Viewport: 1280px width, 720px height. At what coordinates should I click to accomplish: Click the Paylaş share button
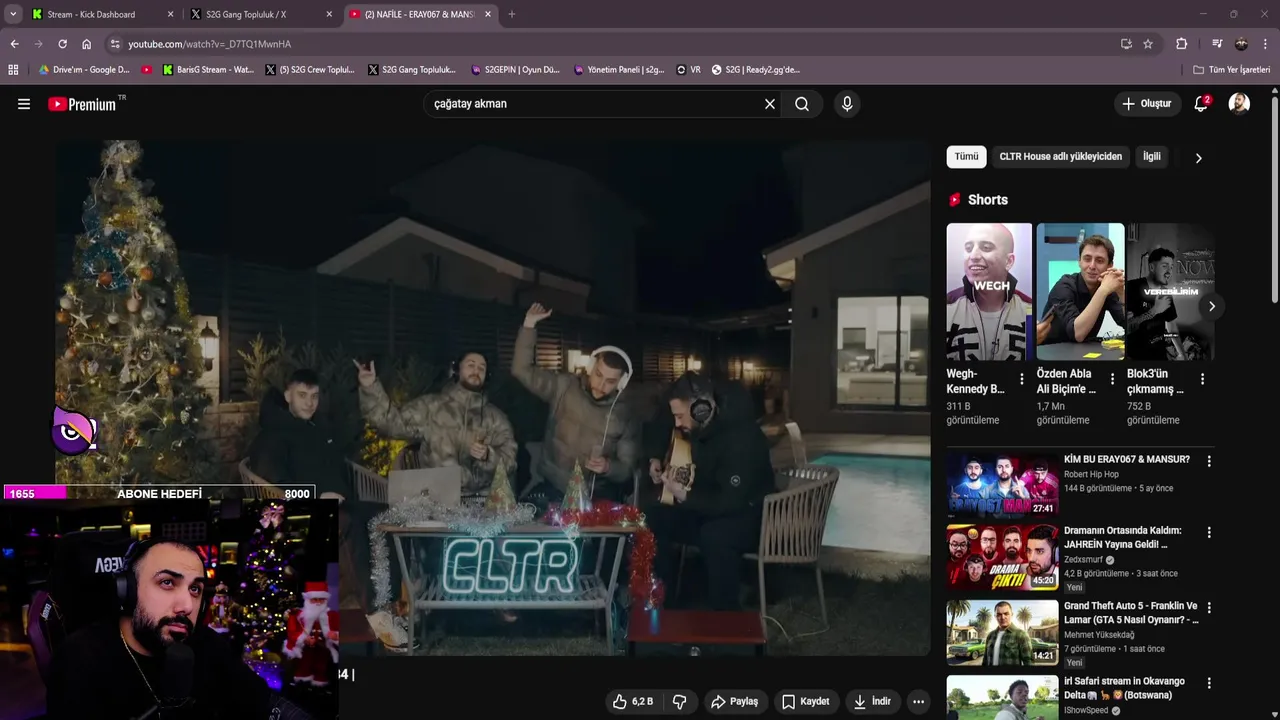pos(734,702)
